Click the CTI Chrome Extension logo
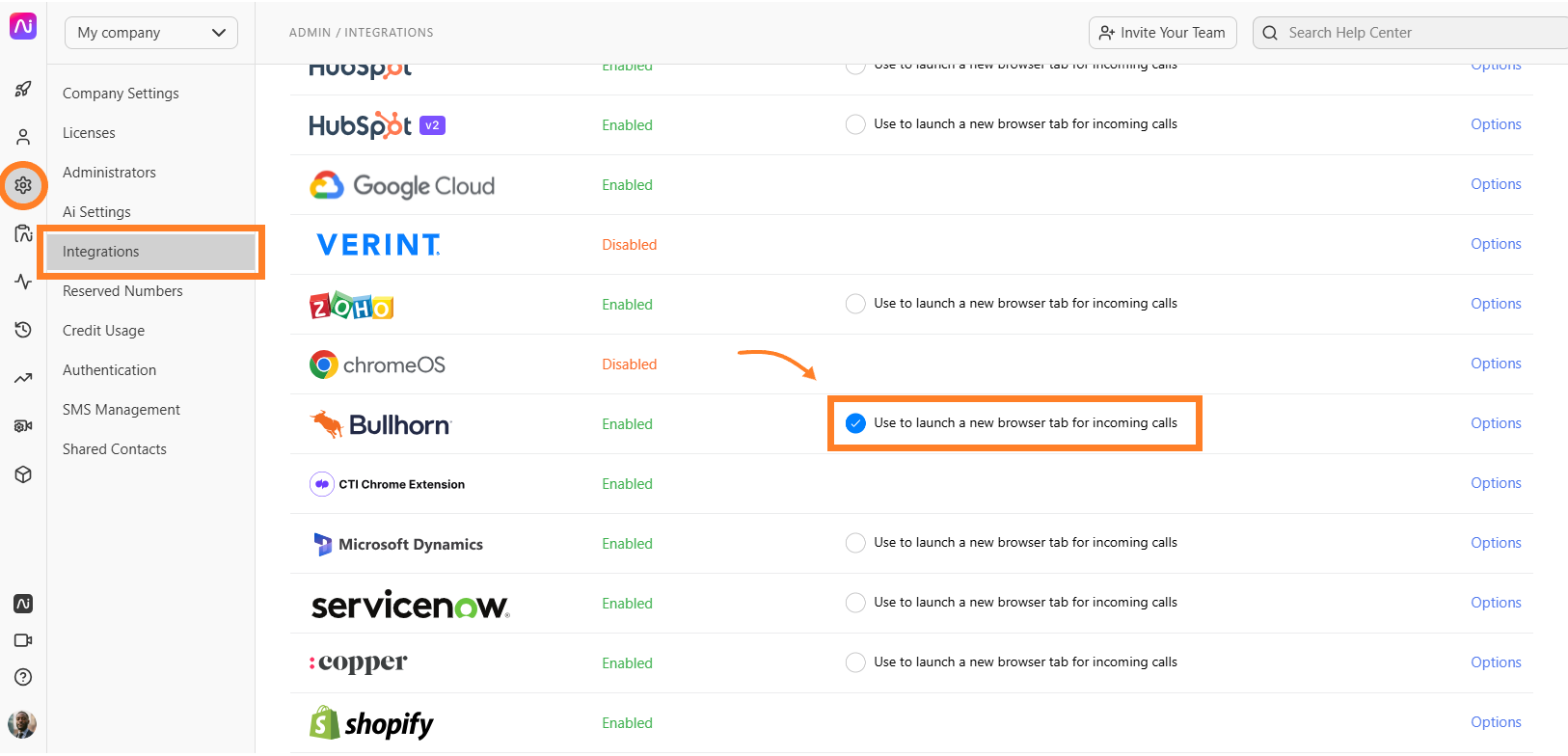The image size is (1568, 756). tap(387, 484)
